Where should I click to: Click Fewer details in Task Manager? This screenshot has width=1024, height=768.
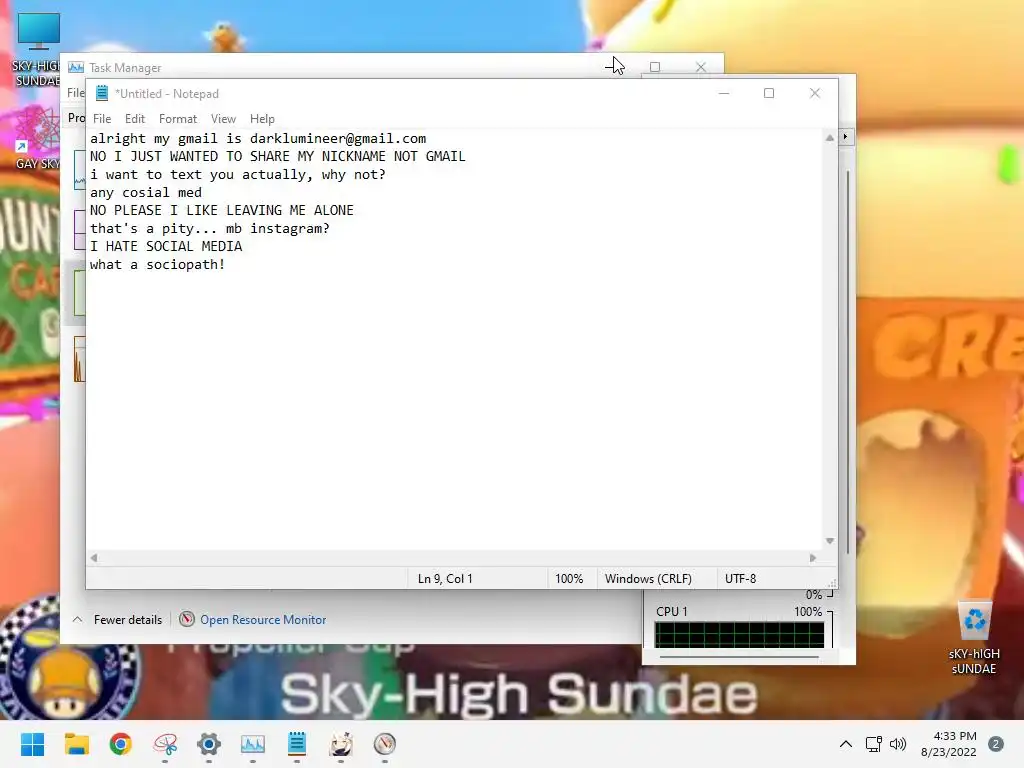(x=127, y=620)
